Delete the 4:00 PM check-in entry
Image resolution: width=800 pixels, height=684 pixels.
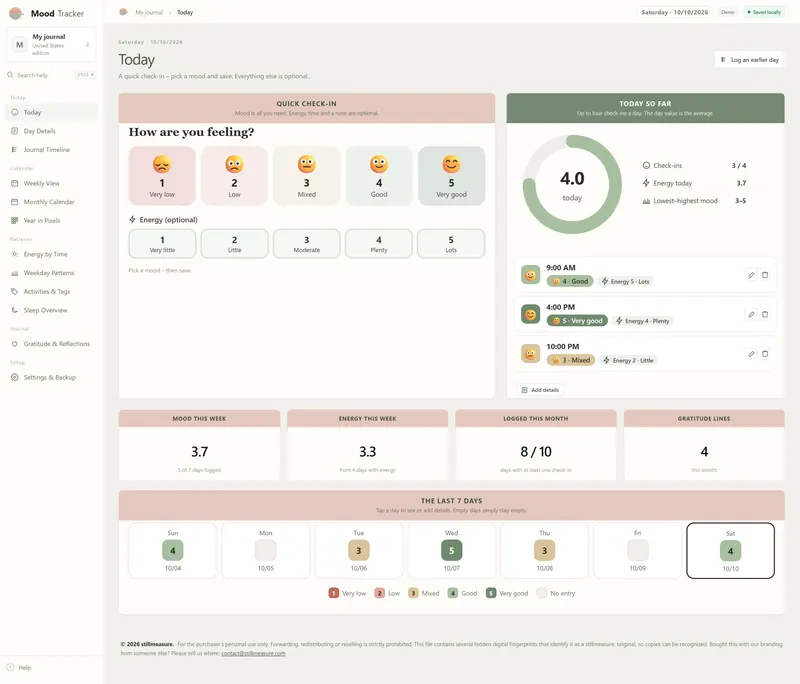click(x=765, y=314)
